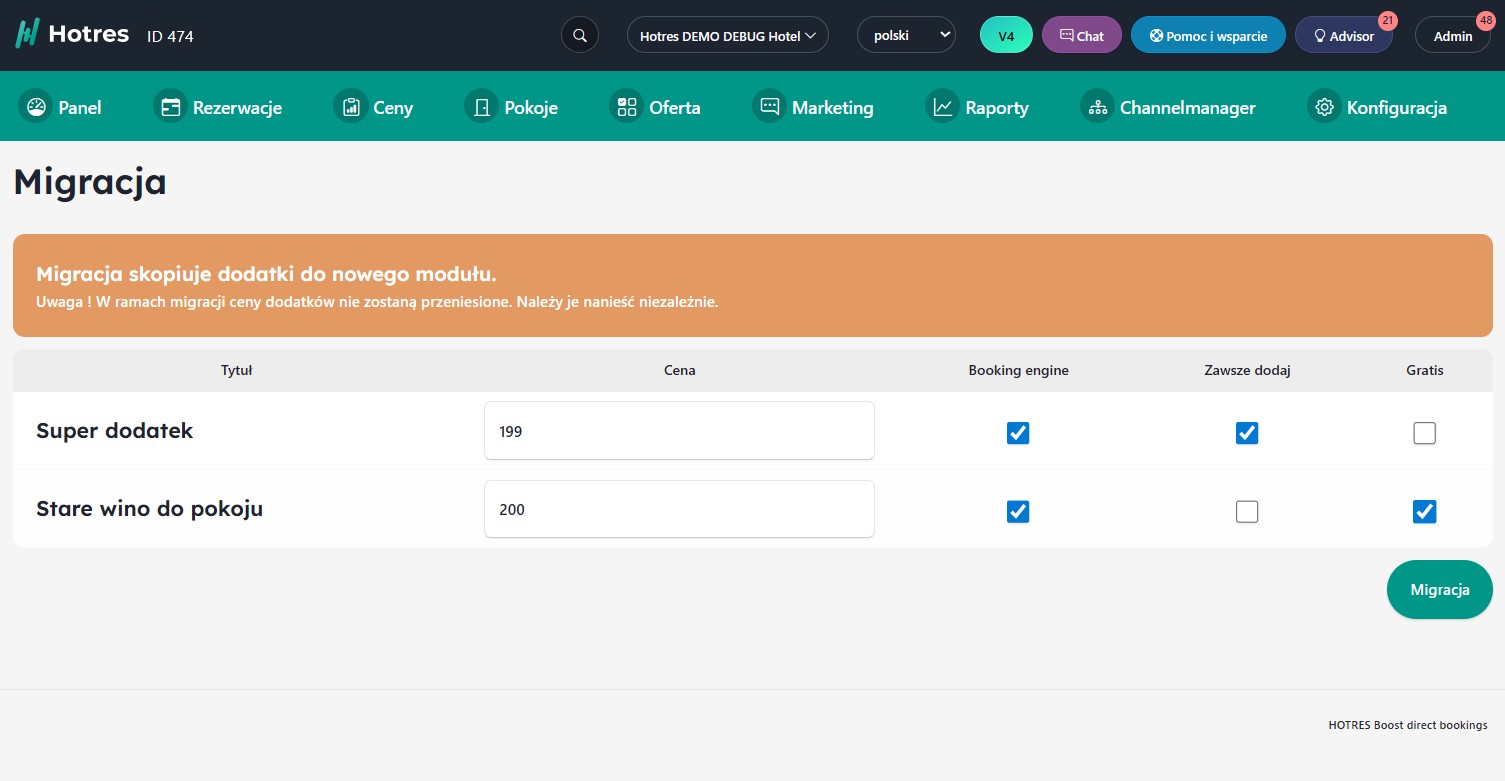Screen dimensions: 1505x781
Task: Click the Hotres logo icon
Action: click(27, 34)
